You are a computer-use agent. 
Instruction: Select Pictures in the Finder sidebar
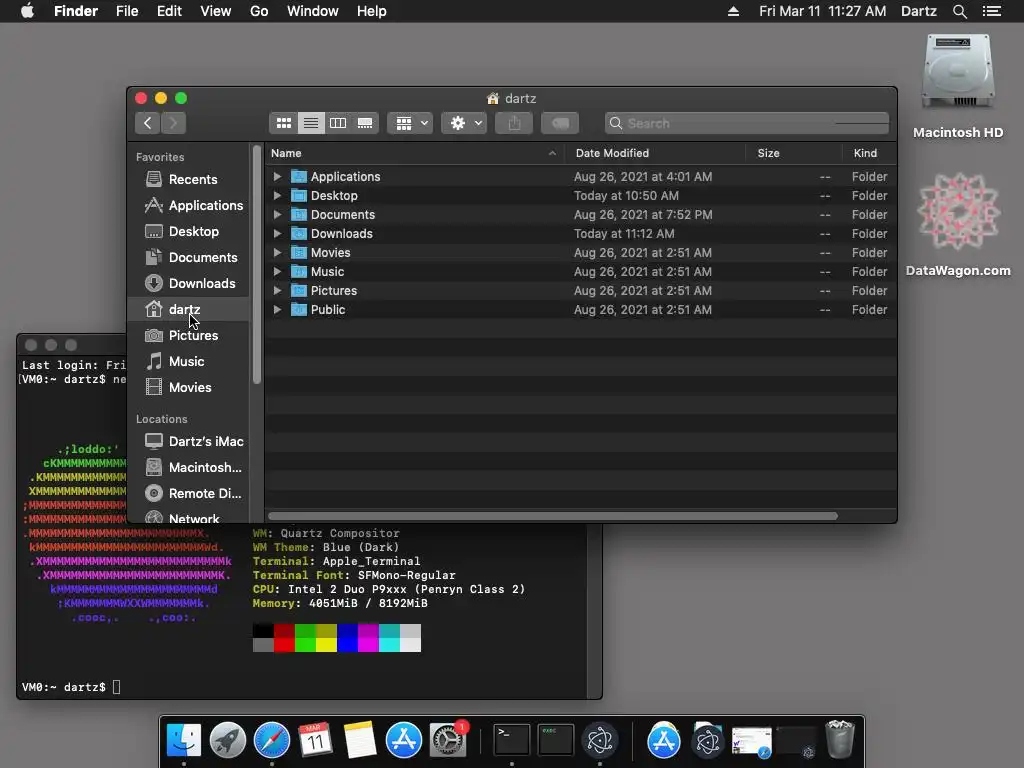(x=189, y=335)
